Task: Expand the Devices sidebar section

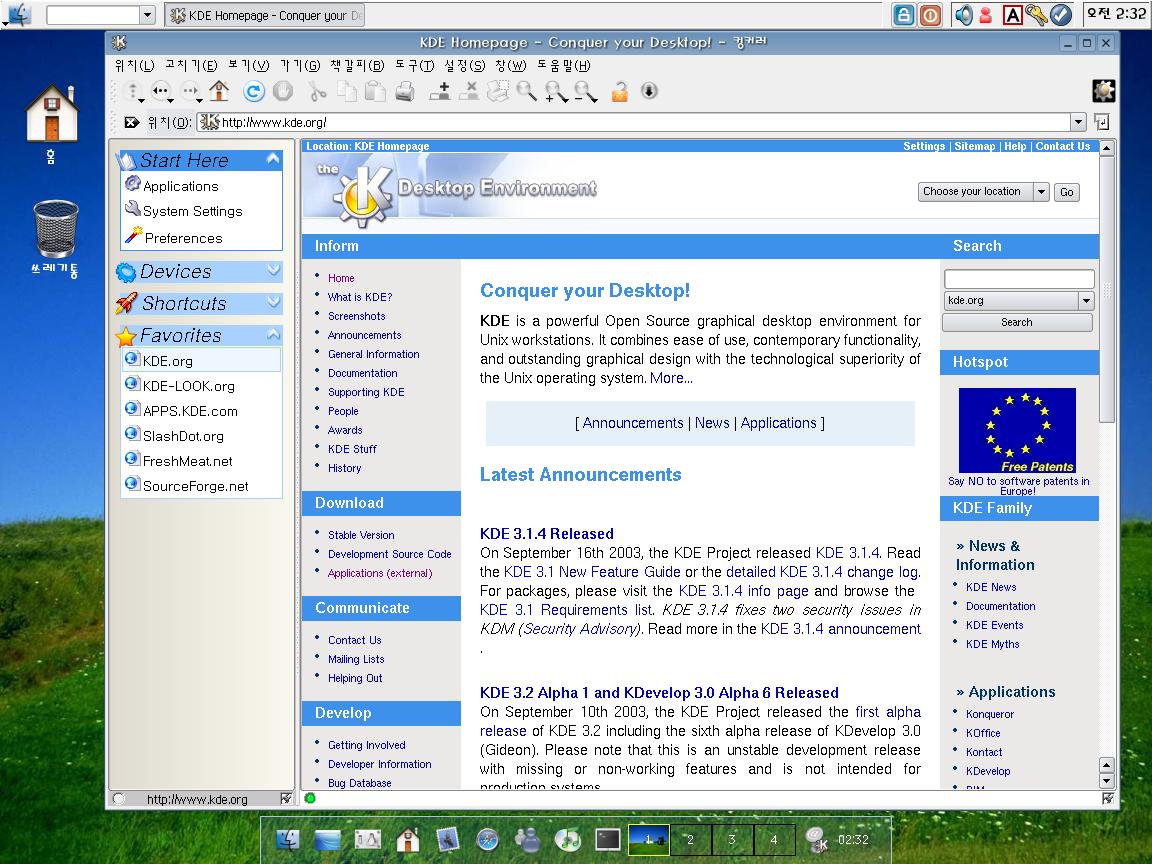Action: click(273, 270)
